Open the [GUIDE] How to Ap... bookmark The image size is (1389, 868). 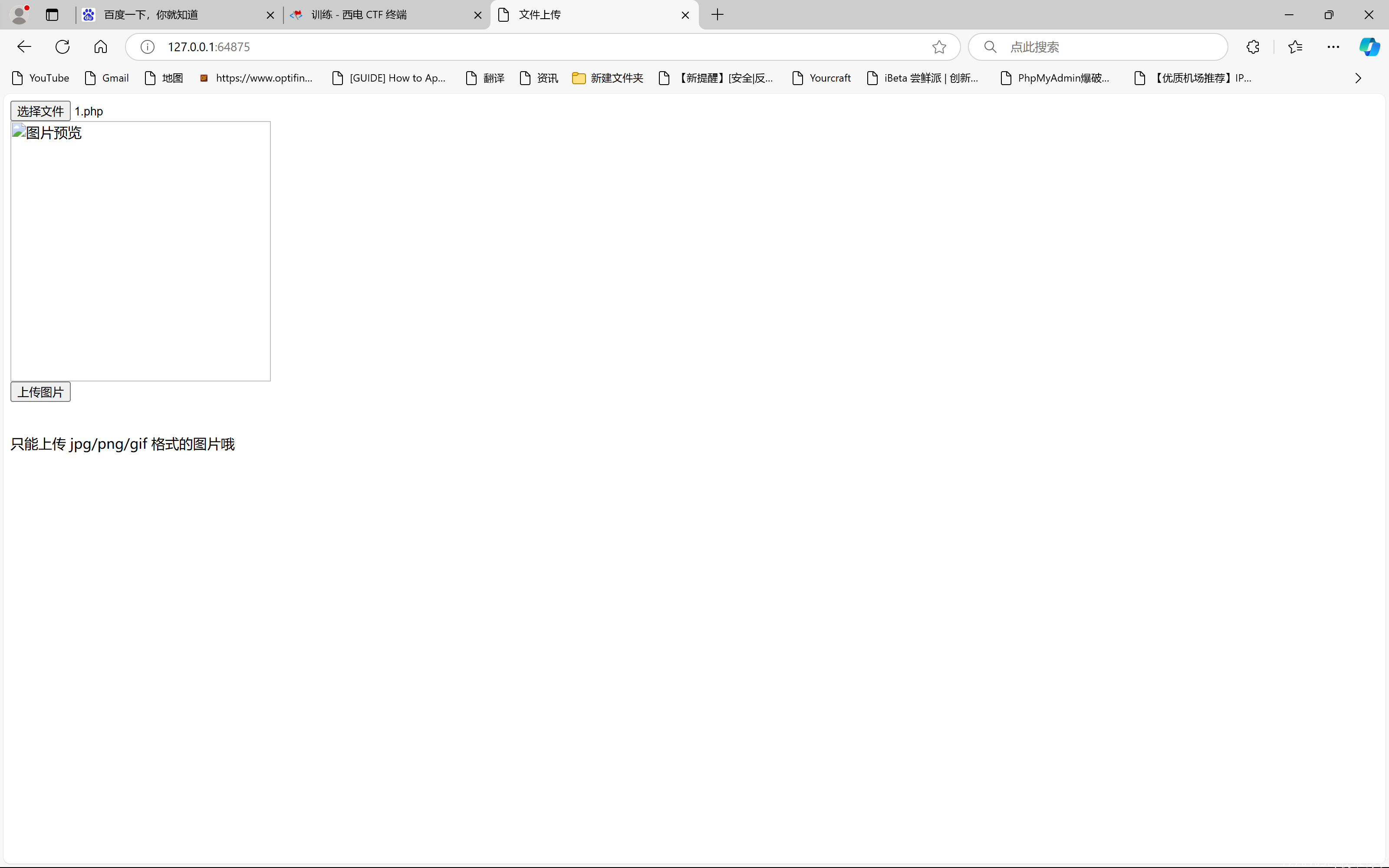[x=389, y=78]
